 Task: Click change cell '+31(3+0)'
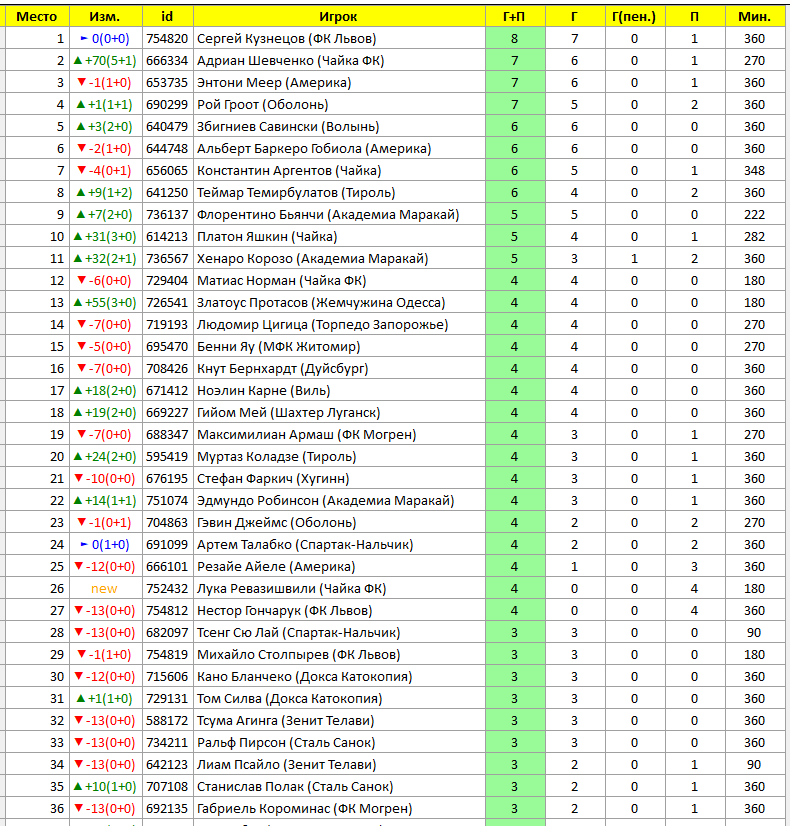105,237
